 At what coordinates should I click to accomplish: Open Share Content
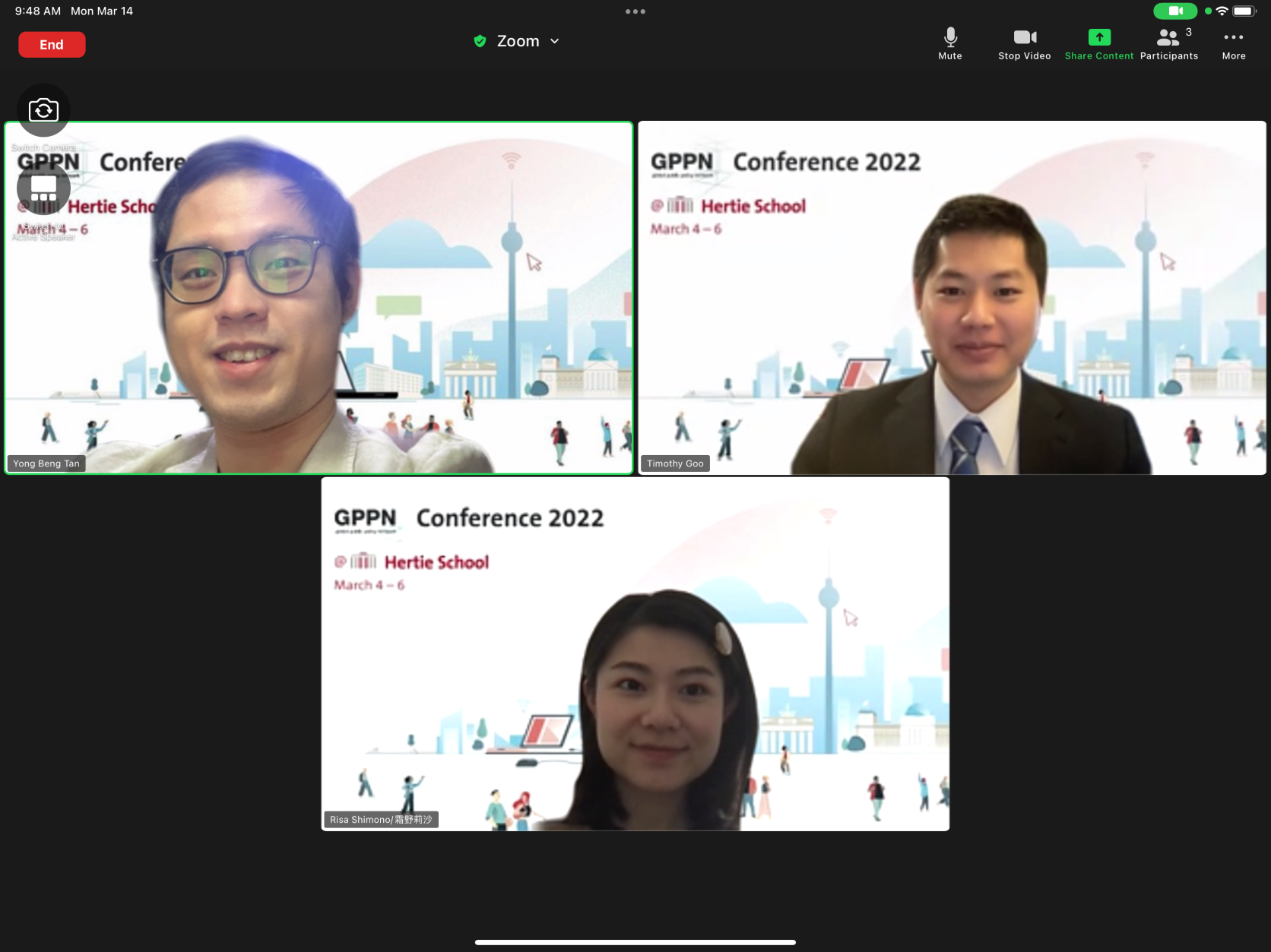(x=1099, y=44)
